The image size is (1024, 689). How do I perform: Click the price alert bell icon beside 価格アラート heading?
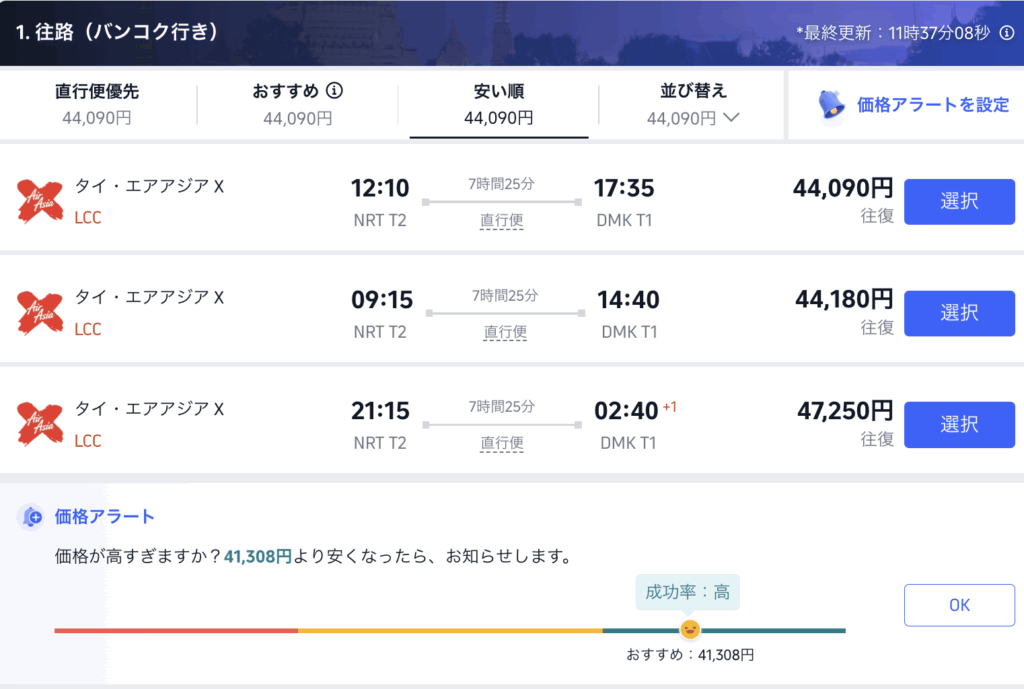pos(33,517)
